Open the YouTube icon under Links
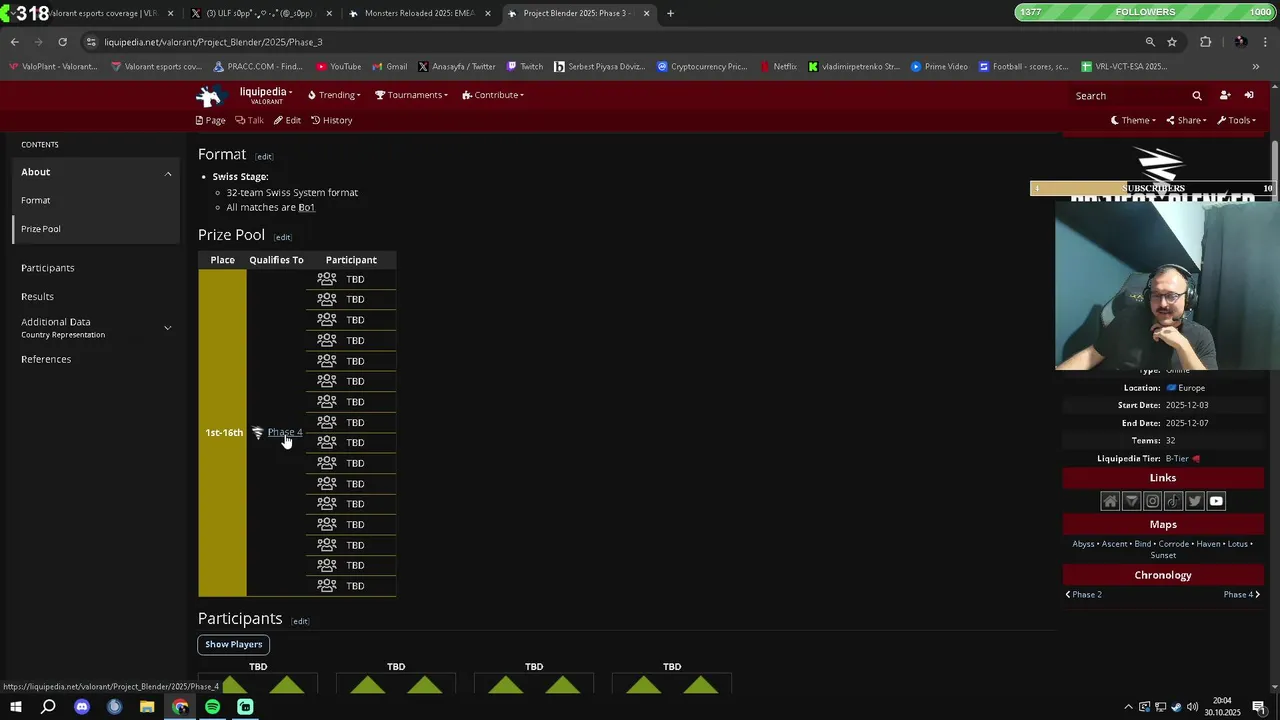This screenshot has width=1280, height=720. coord(1216,501)
